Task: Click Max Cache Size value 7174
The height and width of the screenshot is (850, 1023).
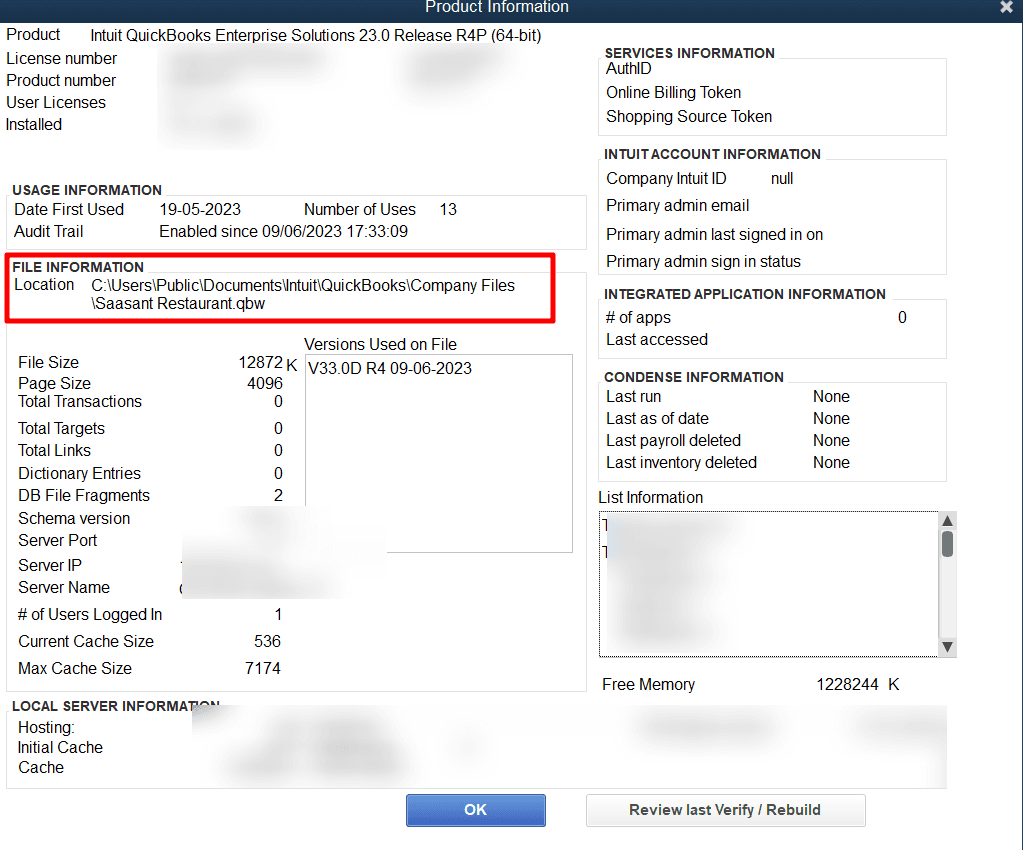Action: tap(263, 668)
